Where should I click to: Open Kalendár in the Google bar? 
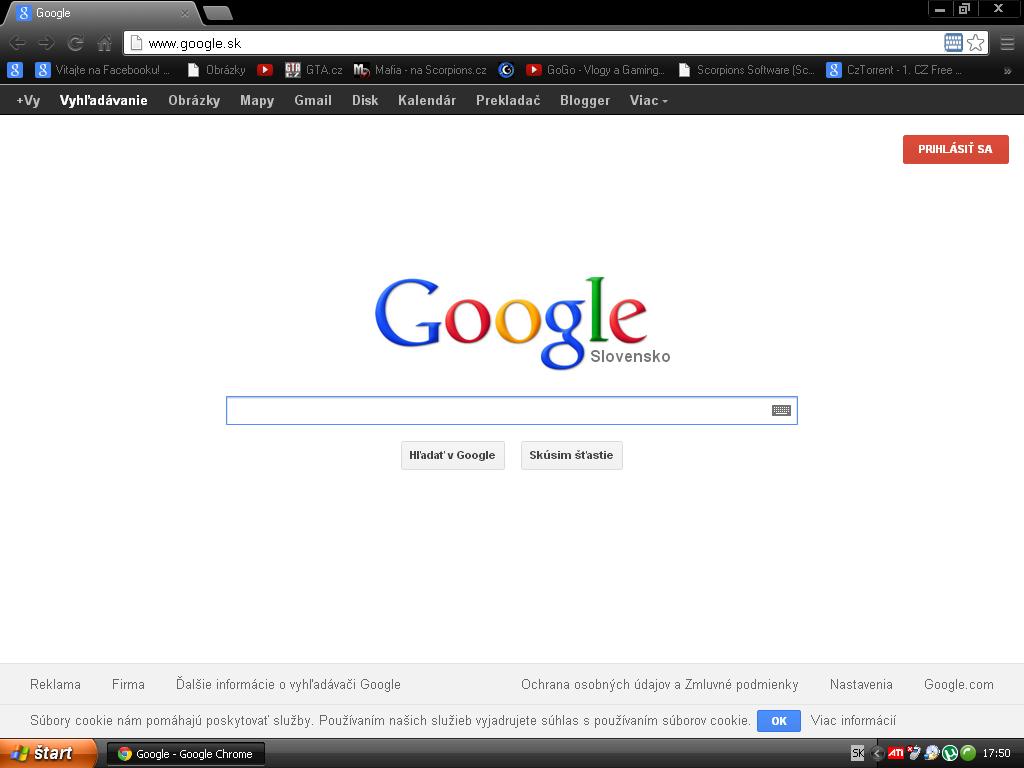427,101
